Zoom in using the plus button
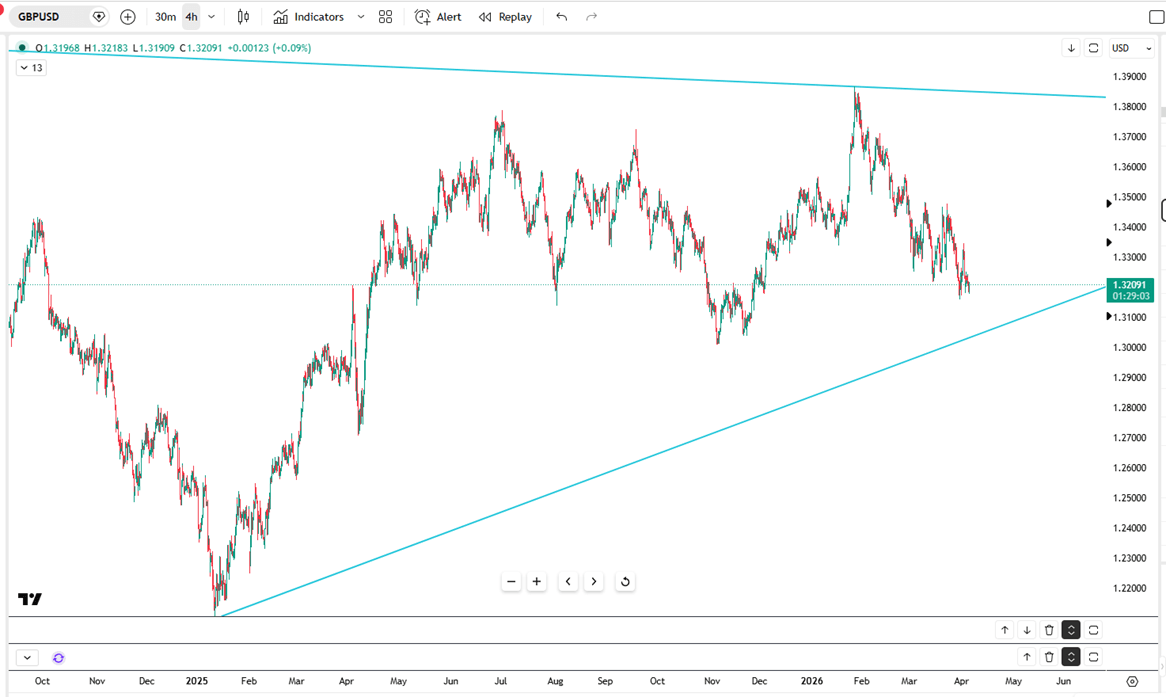This screenshot has height=697, width=1166. click(x=537, y=582)
